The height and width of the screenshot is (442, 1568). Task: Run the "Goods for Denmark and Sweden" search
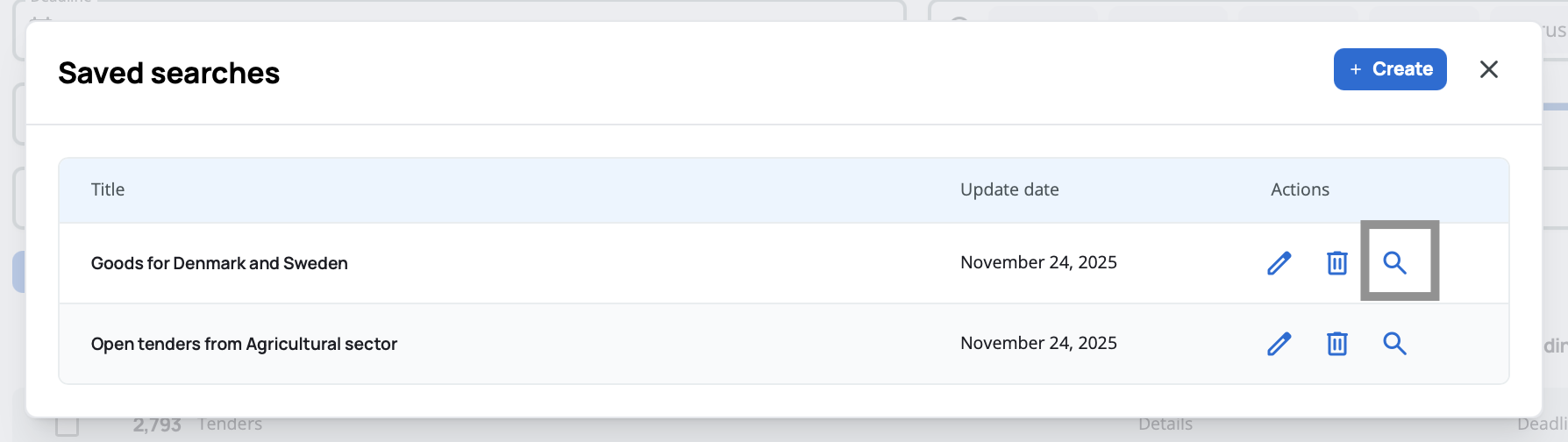point(1394,262)
